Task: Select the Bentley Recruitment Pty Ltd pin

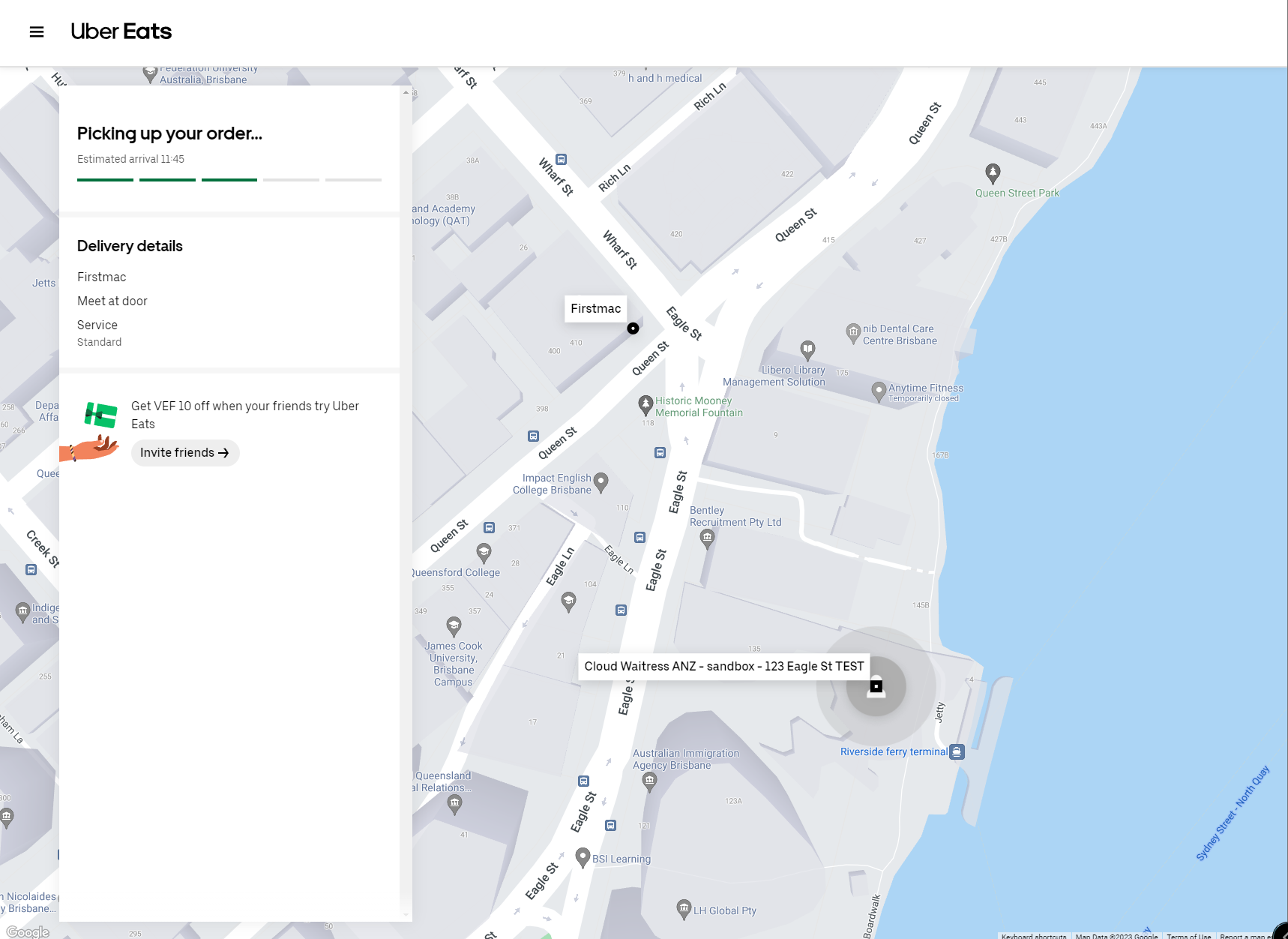Action: point(707,538)
